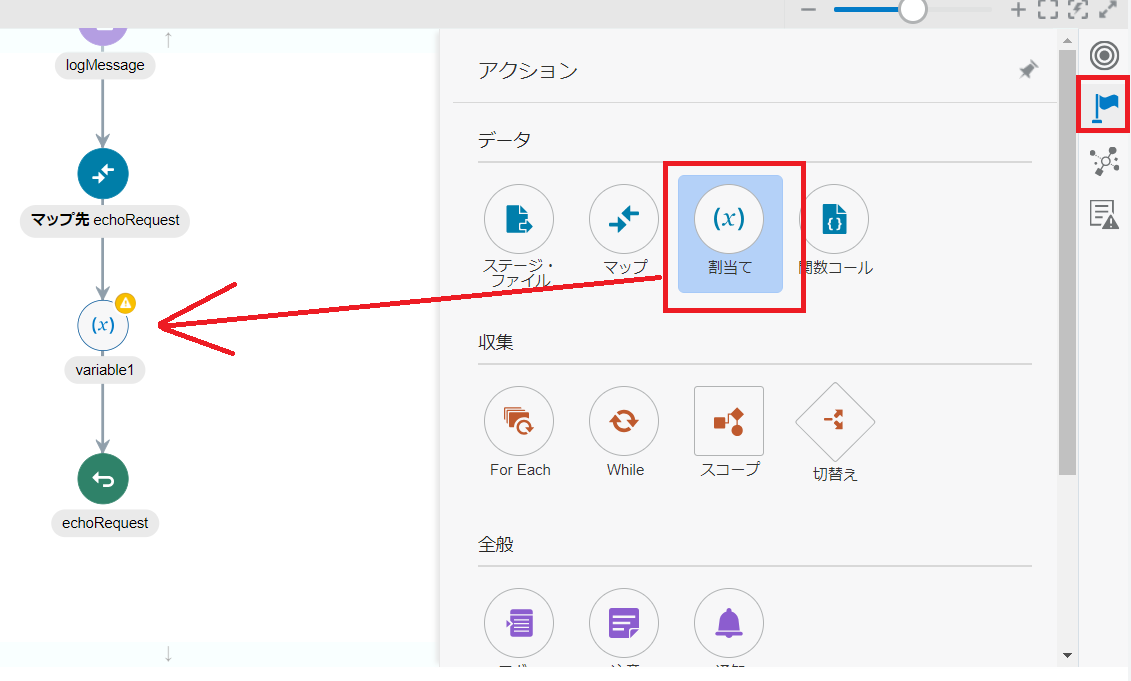This screenshot has width=1131, height=681.
Task: Pick the While loop action
Action: click(624, 421)
